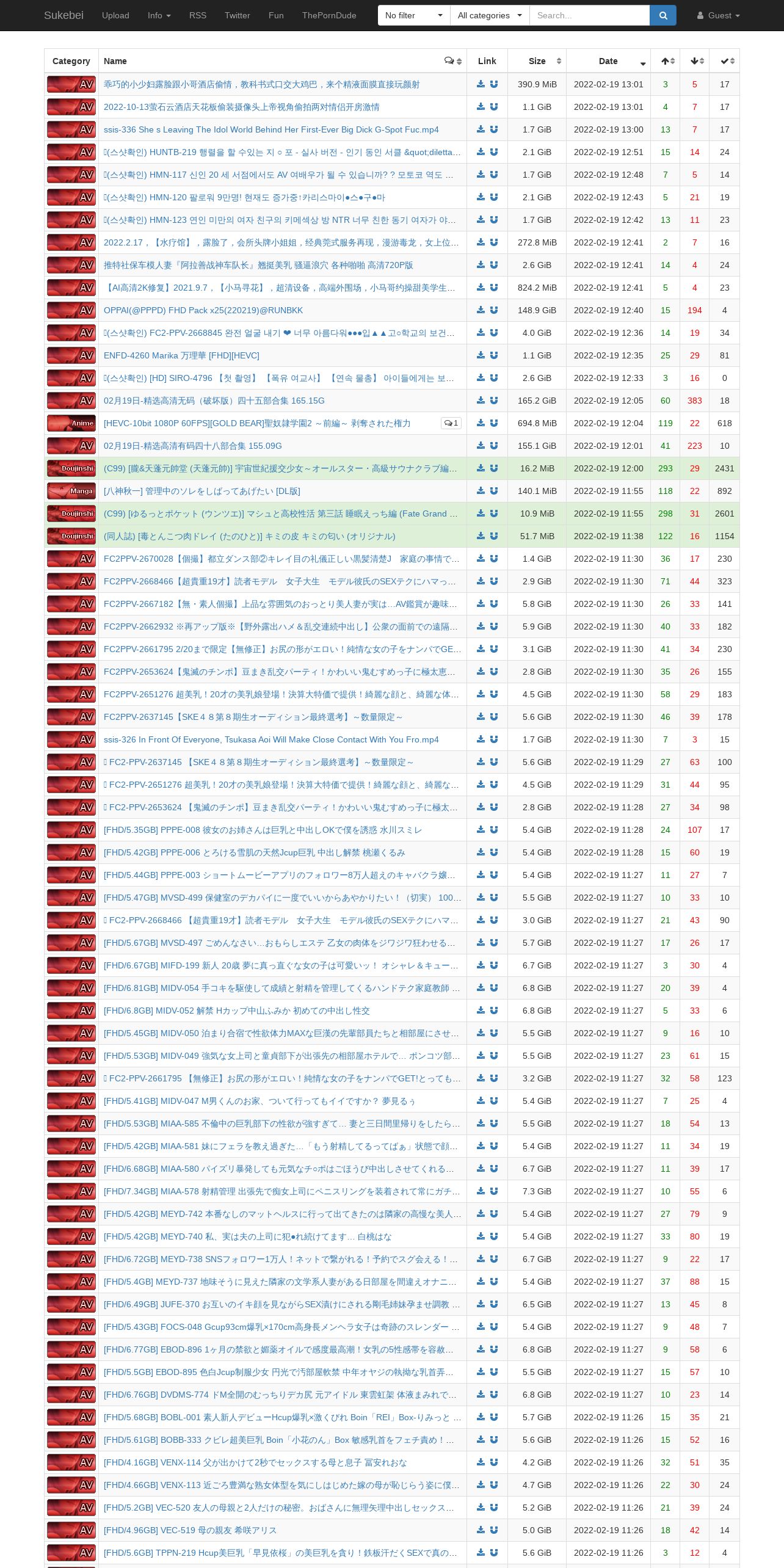Open the ssis-336 mp4 title link

(271, 129)
